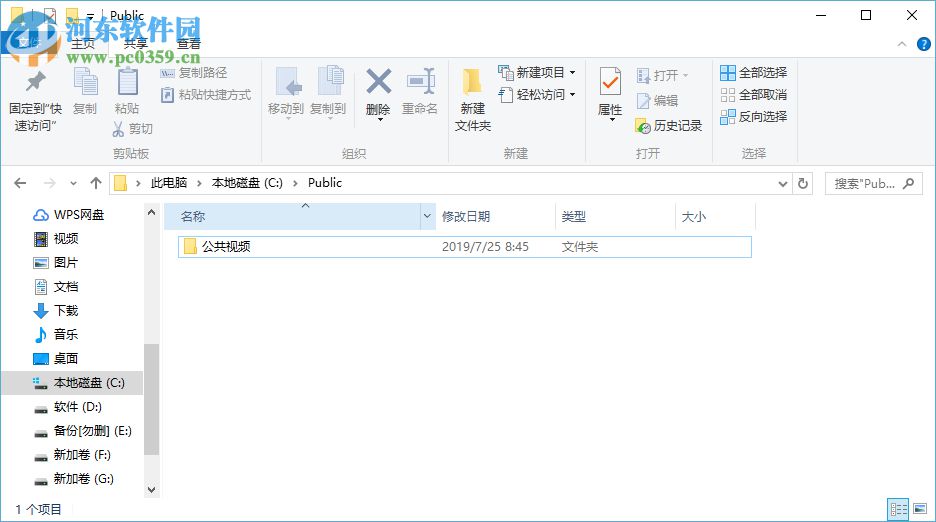
Task: Click Edit (编辑) in ribbon
Action: 657,100
